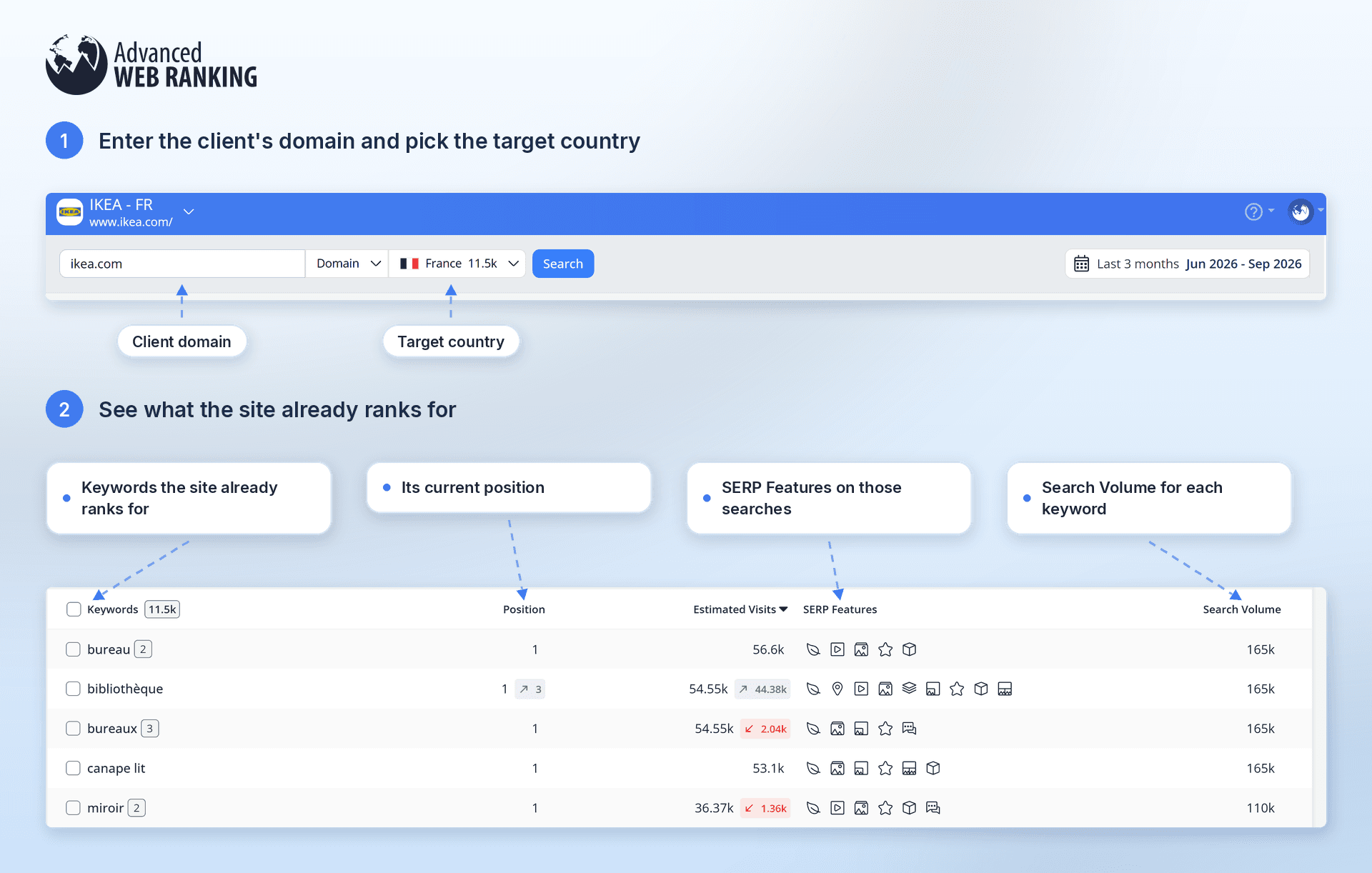Image resolution: width=1372 pixels, height=873 pixels.
Task: Click the bibliothèque keyword text
Action: coord(125,689)
